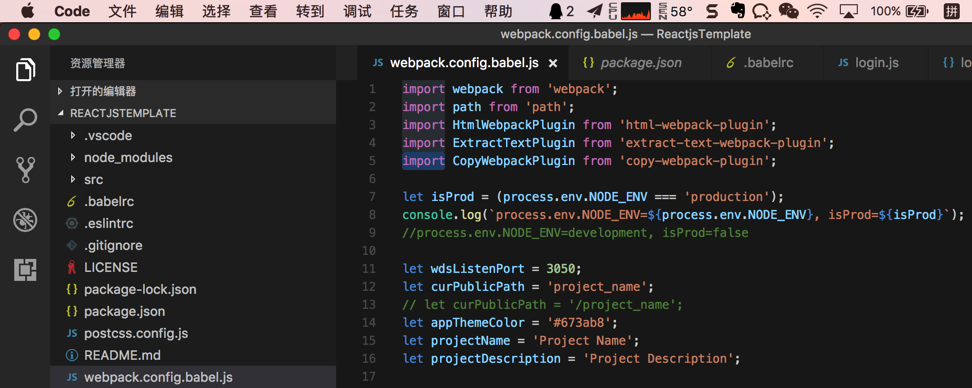The height and width of the screenshot is (388, 972).
Task: Open the 查看 menu
Action: tap(263, 11)
